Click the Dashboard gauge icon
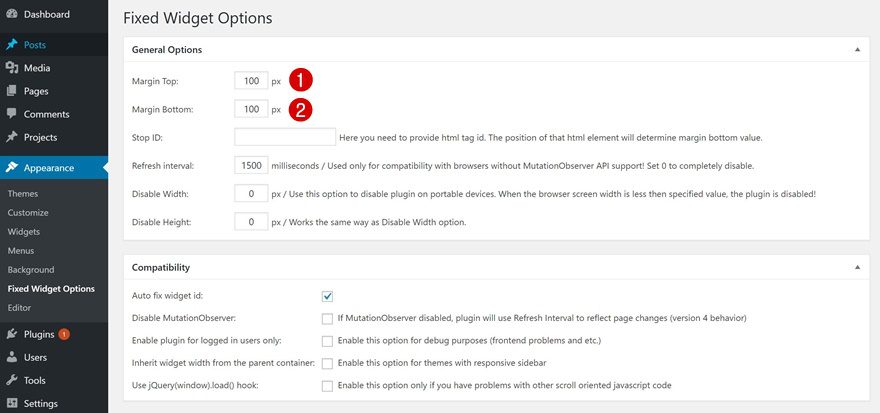880x413 pixels. (12, 14)
